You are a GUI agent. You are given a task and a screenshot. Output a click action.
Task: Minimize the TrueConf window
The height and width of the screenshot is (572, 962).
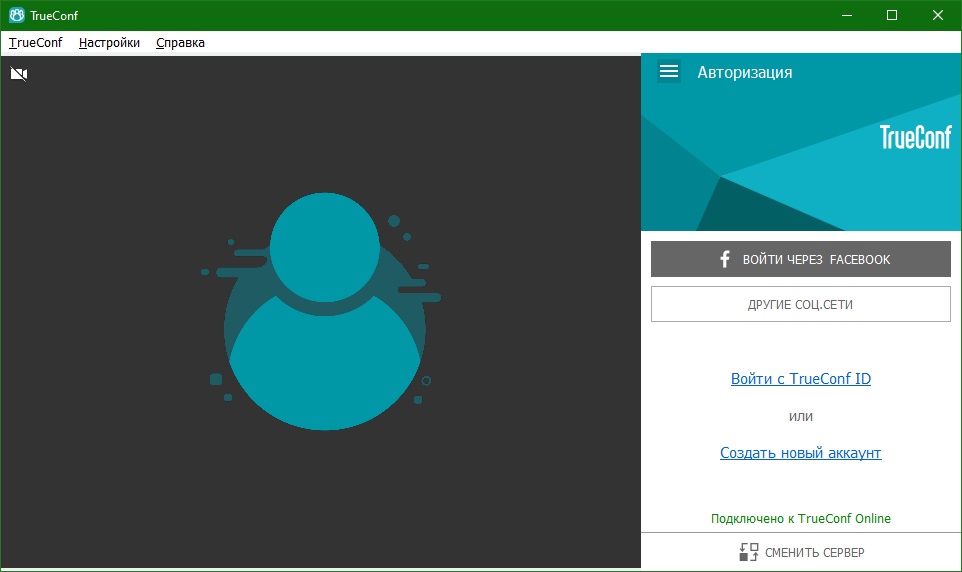(x=847, y=15)
